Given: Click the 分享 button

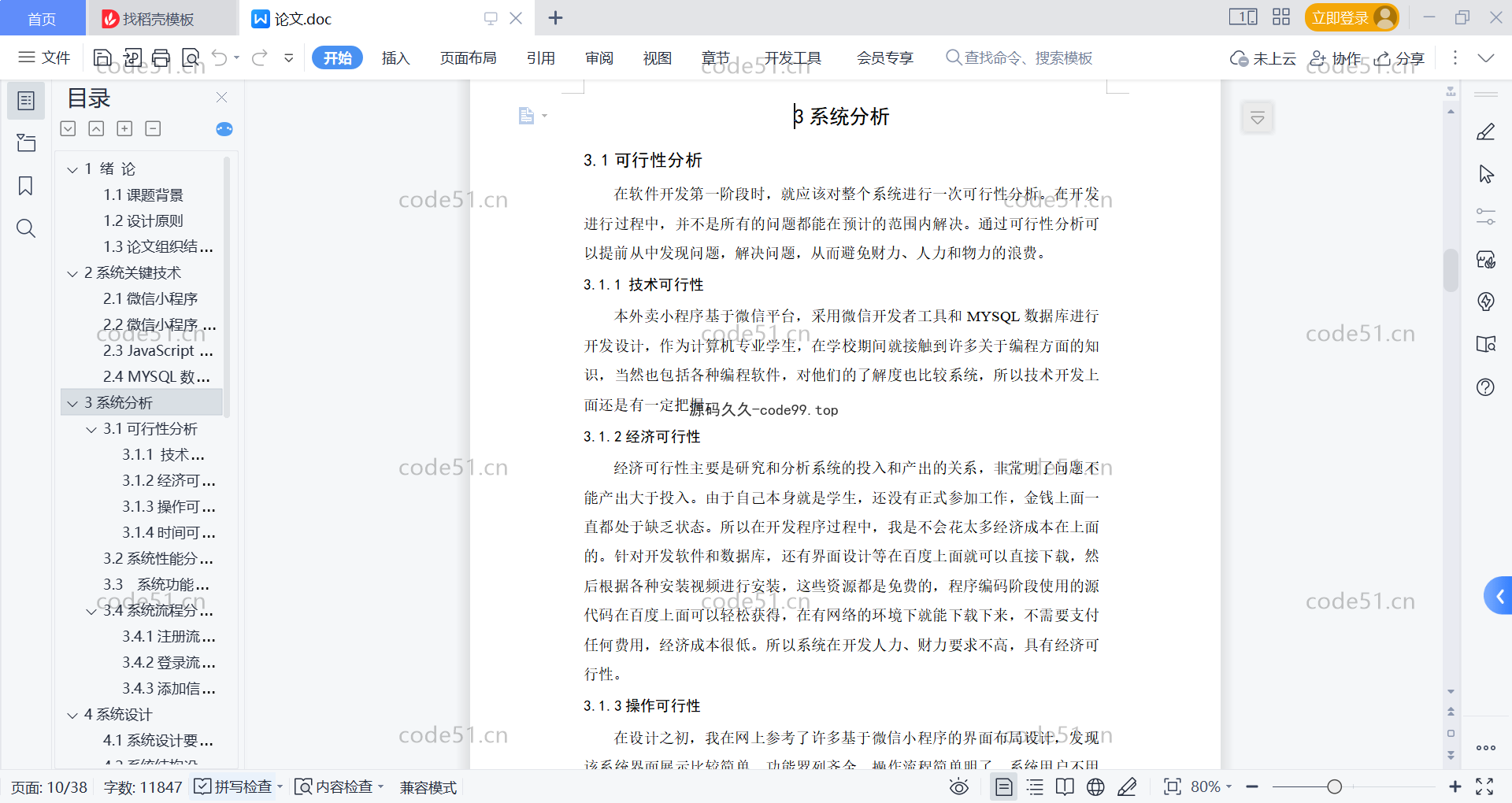Looking at the screenshot, I should (1399, 57).
